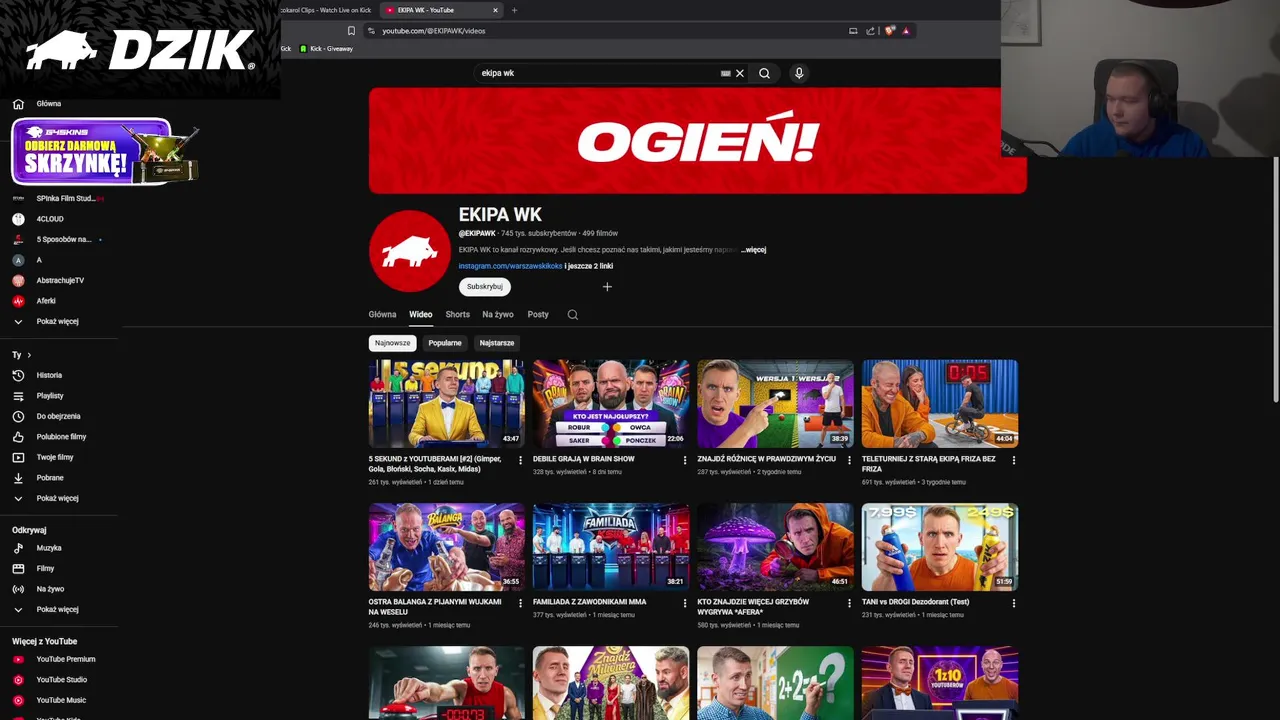
Task: Open YouTube Studio in the sidebar
Action: 61,680
